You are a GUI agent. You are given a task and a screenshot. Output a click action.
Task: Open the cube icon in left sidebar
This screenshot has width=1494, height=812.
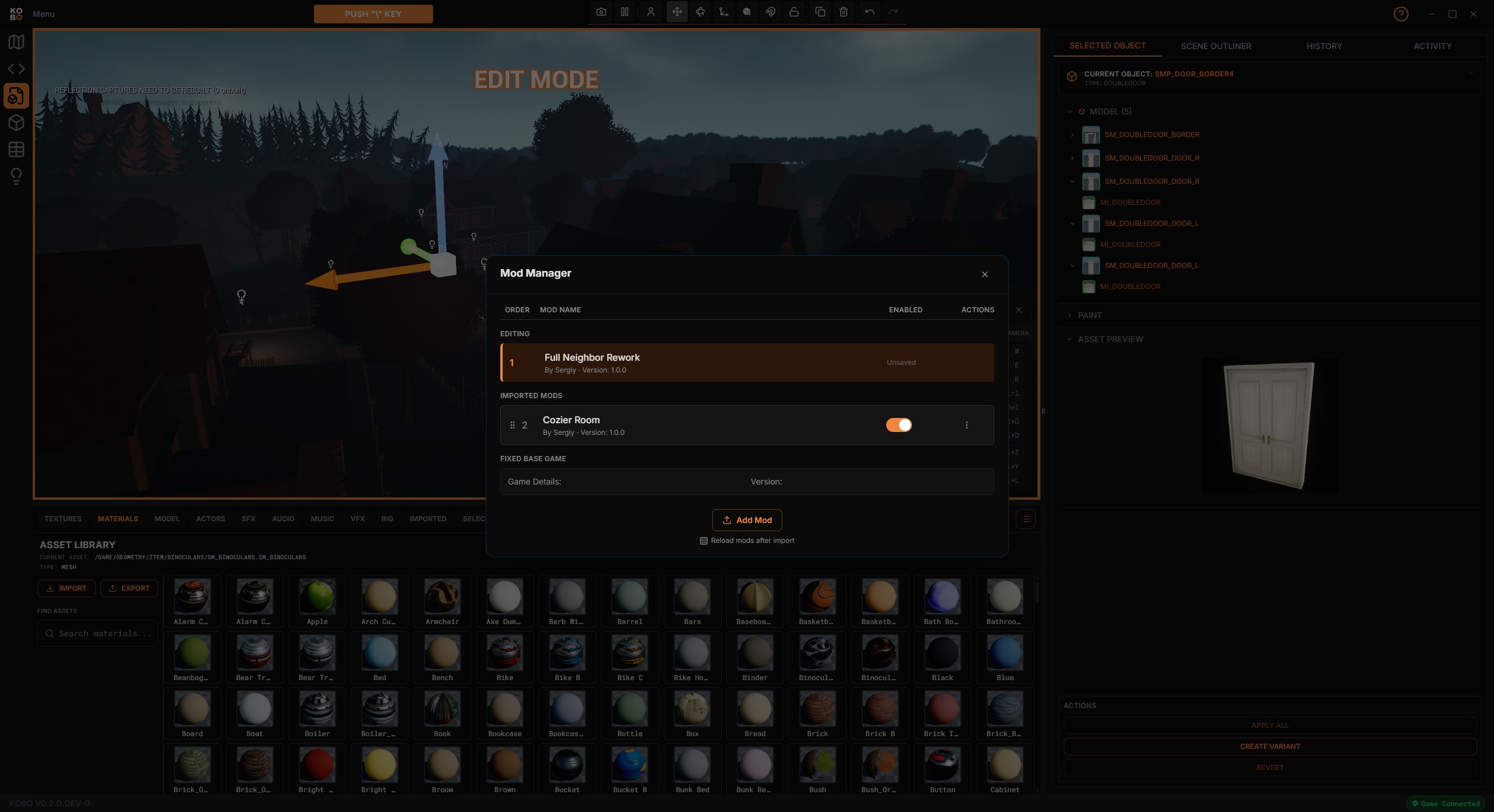coord(16,123)
